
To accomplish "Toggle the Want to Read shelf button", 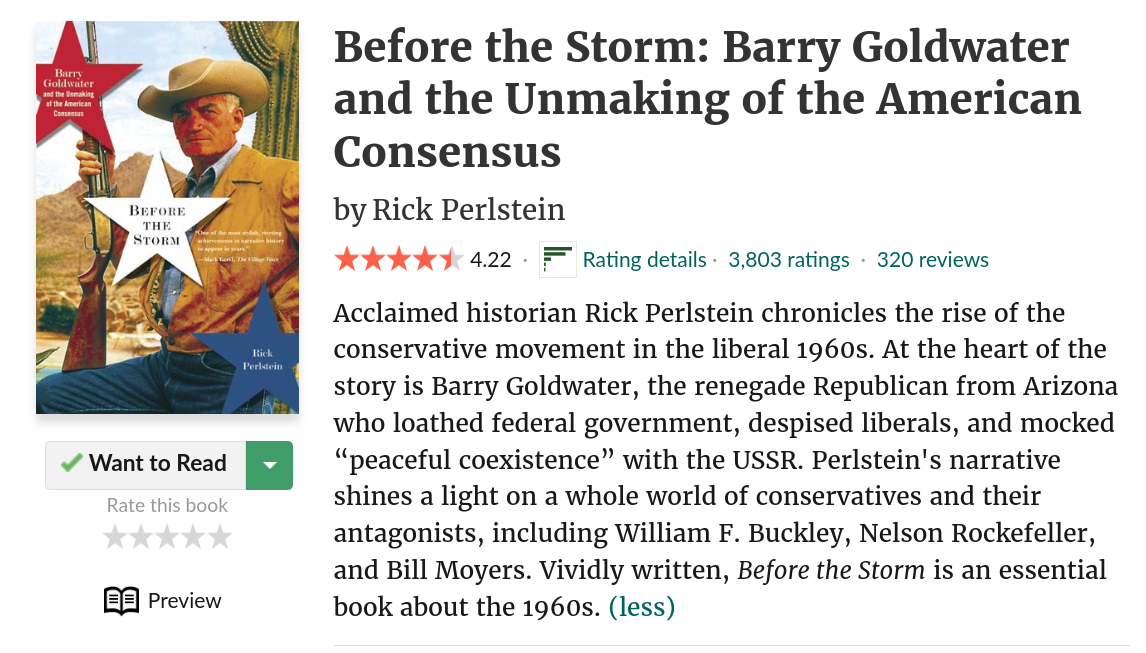I will tap(145, 465).
